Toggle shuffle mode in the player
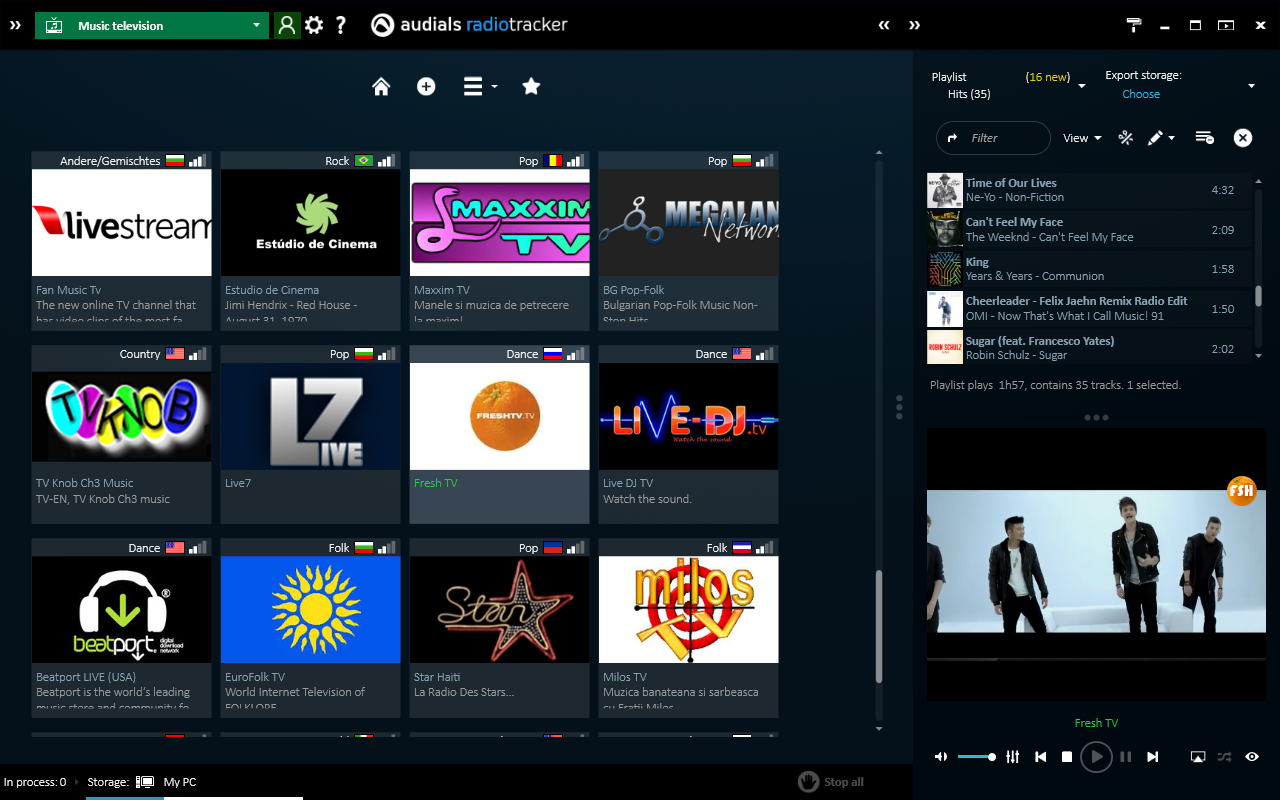 tap(1224, 757)
